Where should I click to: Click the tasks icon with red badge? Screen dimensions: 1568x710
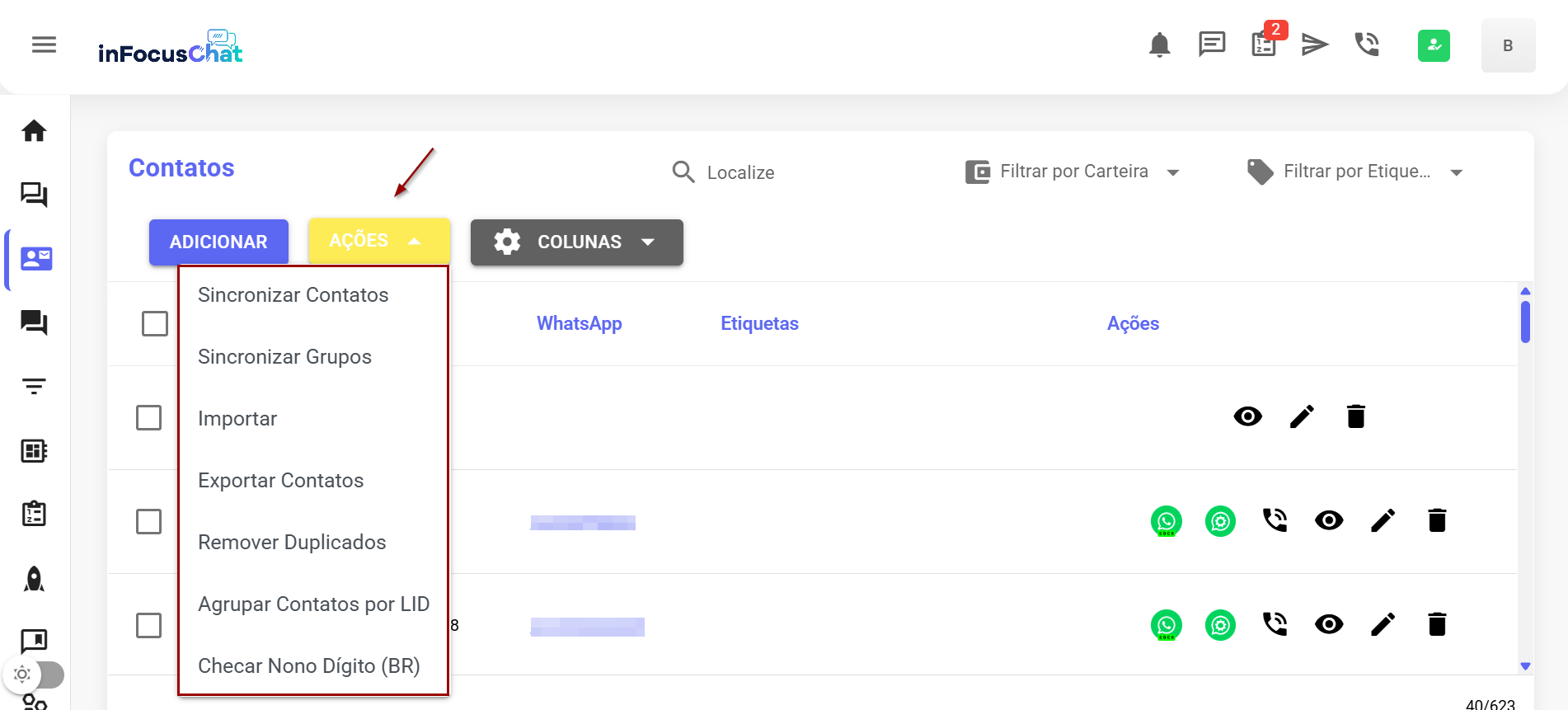point(1264,45)
